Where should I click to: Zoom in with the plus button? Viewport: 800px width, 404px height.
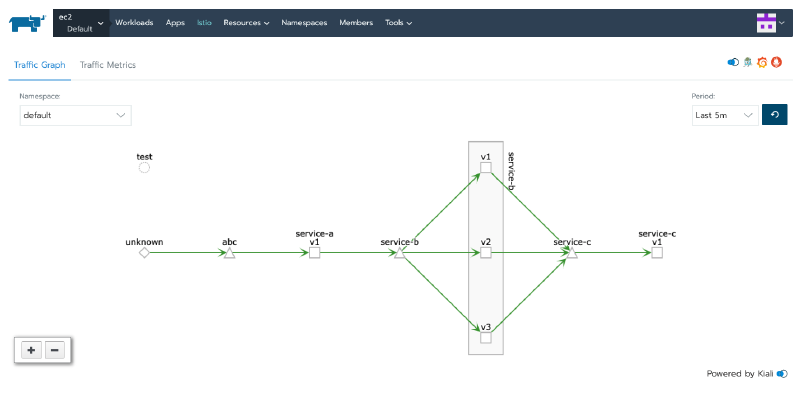click(31, 350)
